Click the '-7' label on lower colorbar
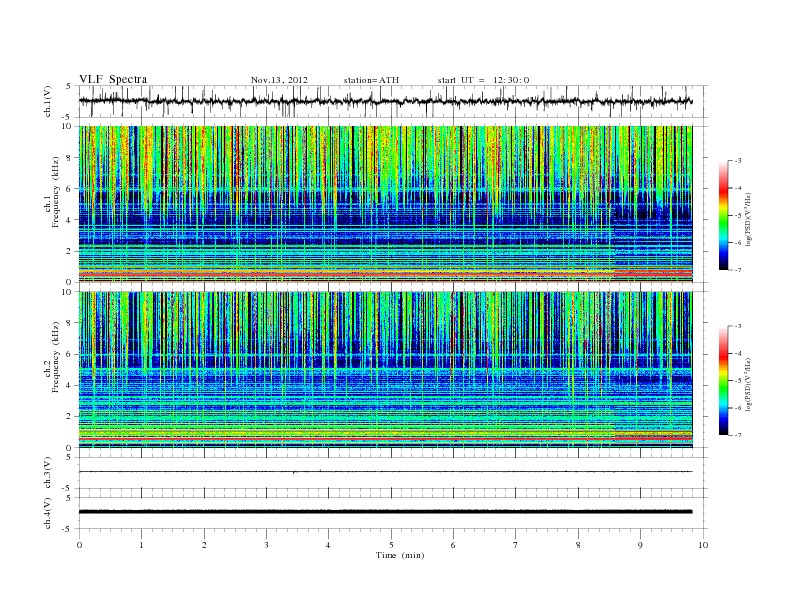Image resolution: width=792 pixels, height=612 pixels. [x=738, y=435]
